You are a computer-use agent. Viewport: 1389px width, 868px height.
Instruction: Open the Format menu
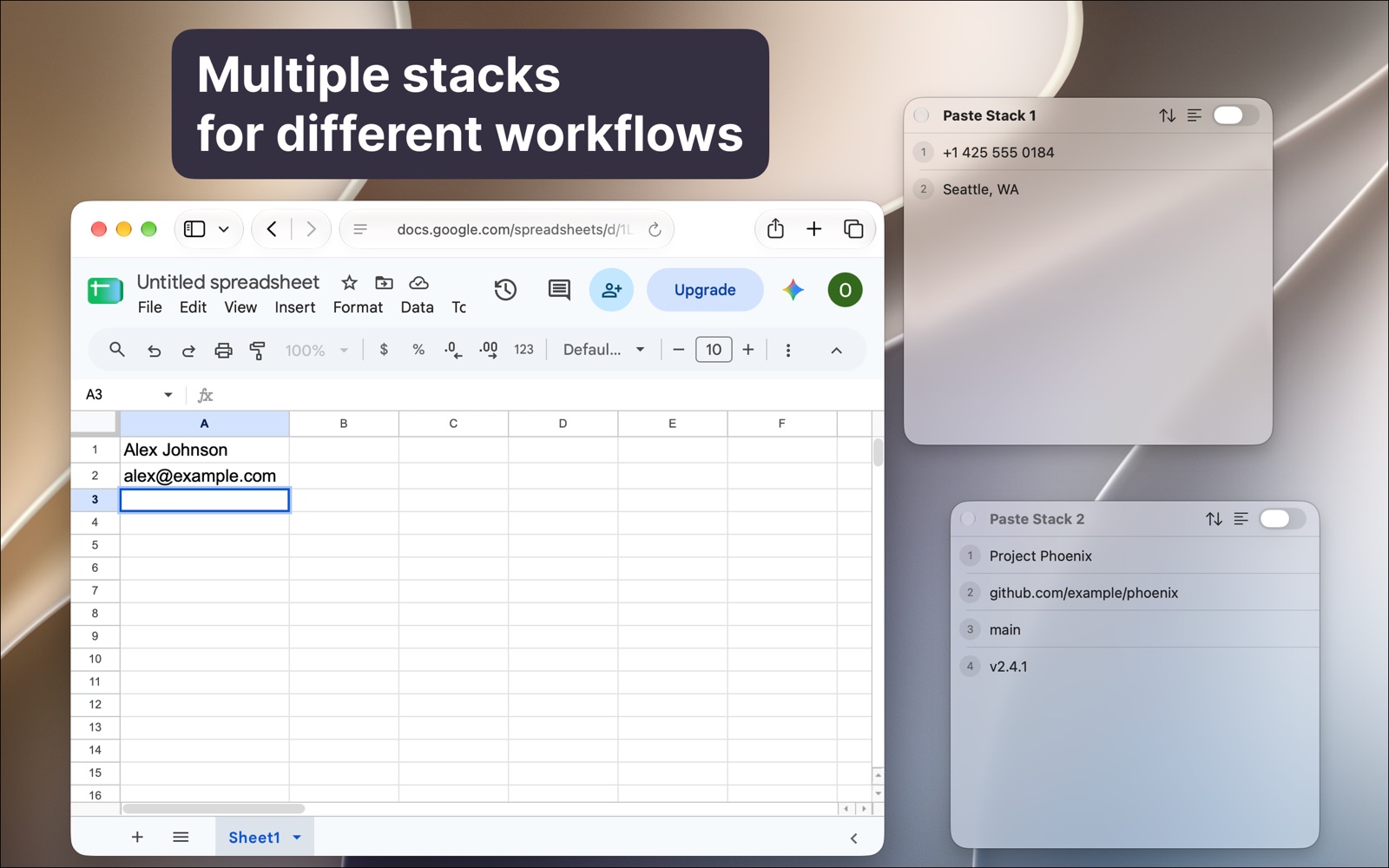[358, 307]
